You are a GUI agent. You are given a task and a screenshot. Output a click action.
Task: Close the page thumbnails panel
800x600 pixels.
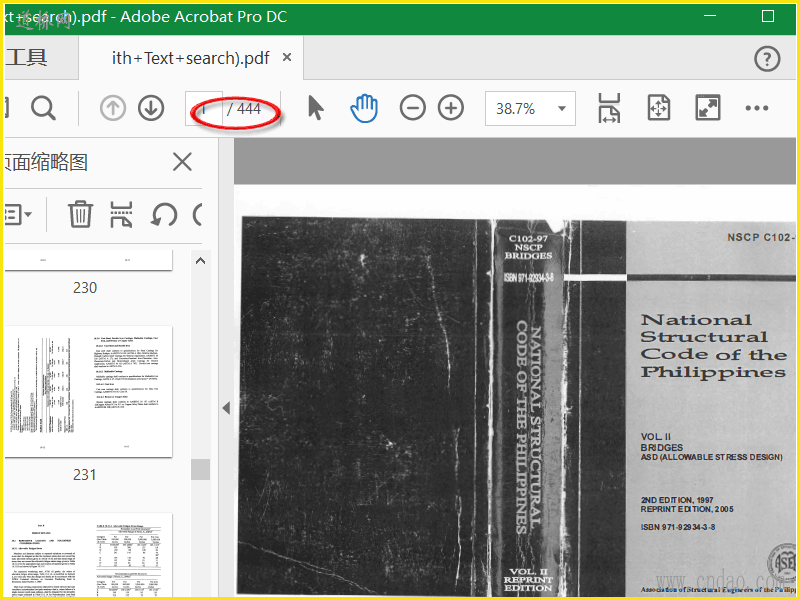click(x=182, y=162)
